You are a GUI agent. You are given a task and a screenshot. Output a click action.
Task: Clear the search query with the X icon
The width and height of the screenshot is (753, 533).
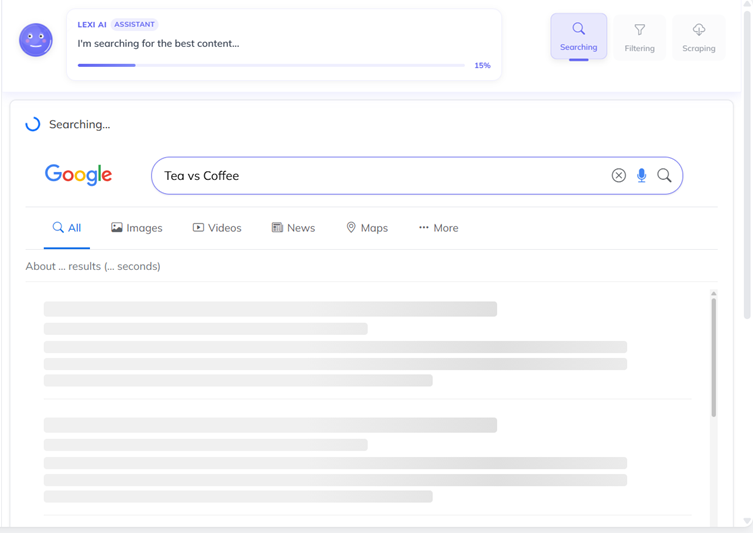(619, 176)
